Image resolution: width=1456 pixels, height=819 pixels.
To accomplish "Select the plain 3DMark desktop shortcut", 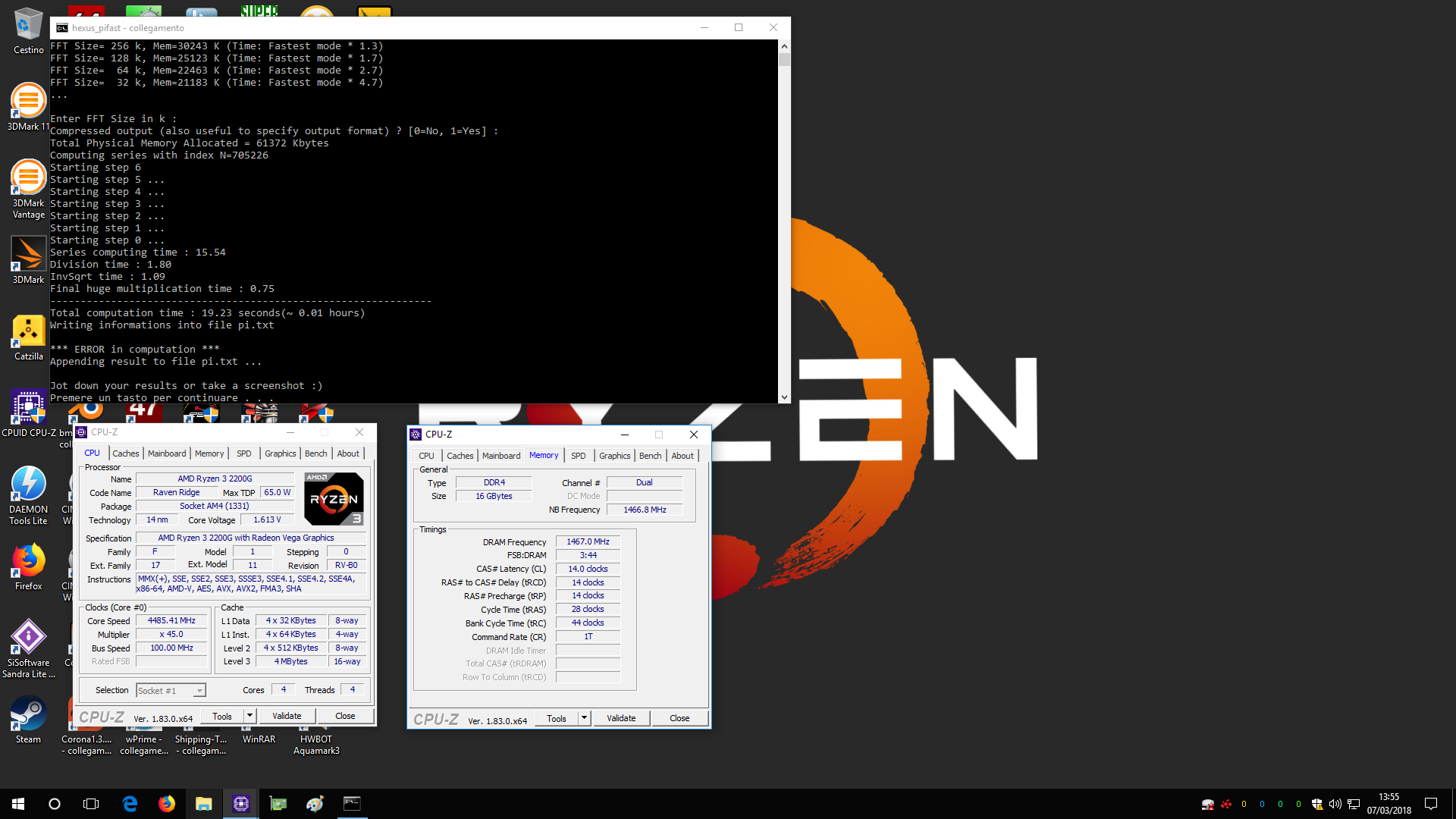I will pos(28,260).
